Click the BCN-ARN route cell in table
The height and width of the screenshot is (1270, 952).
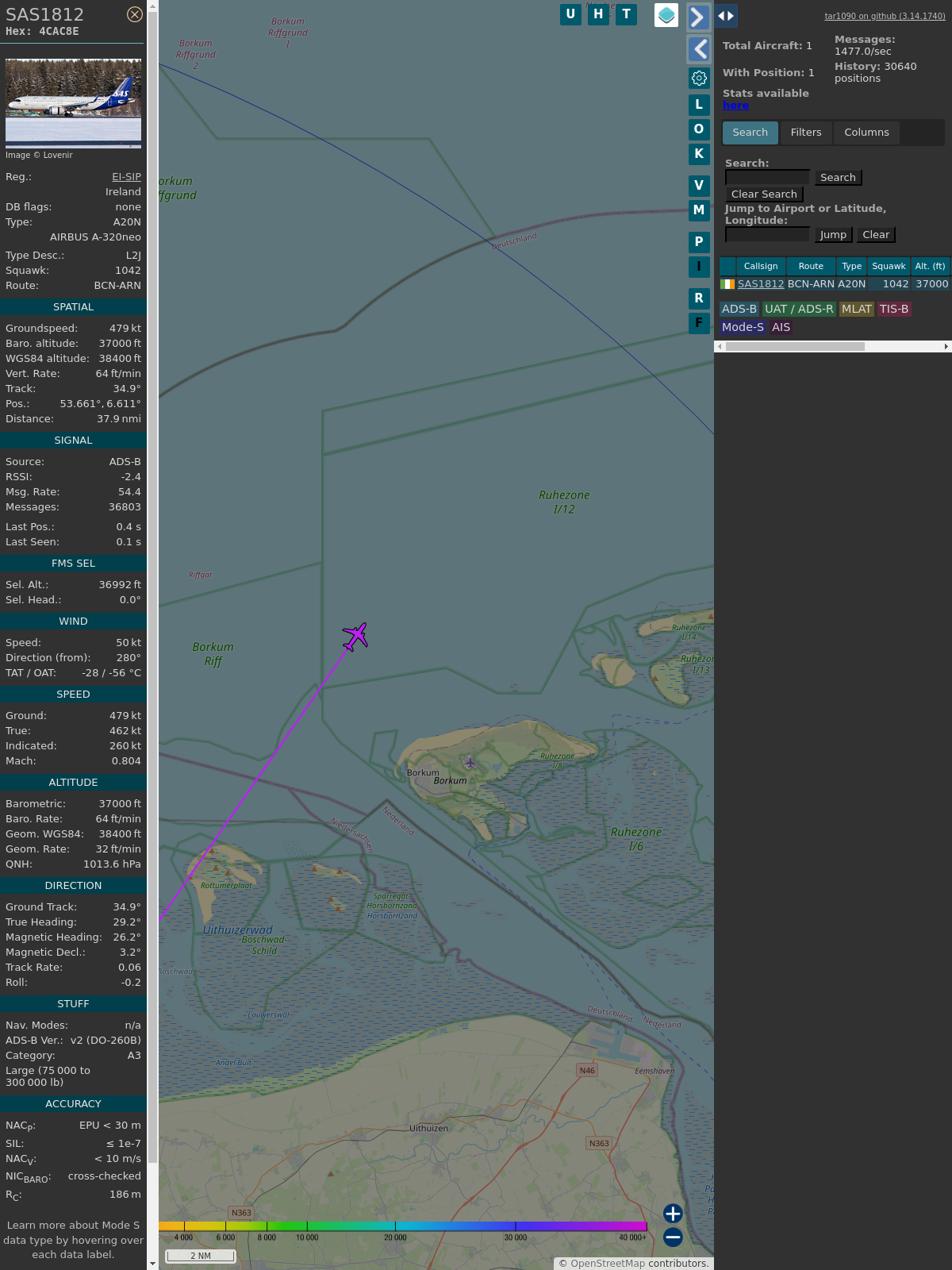(x=811, y=284)
